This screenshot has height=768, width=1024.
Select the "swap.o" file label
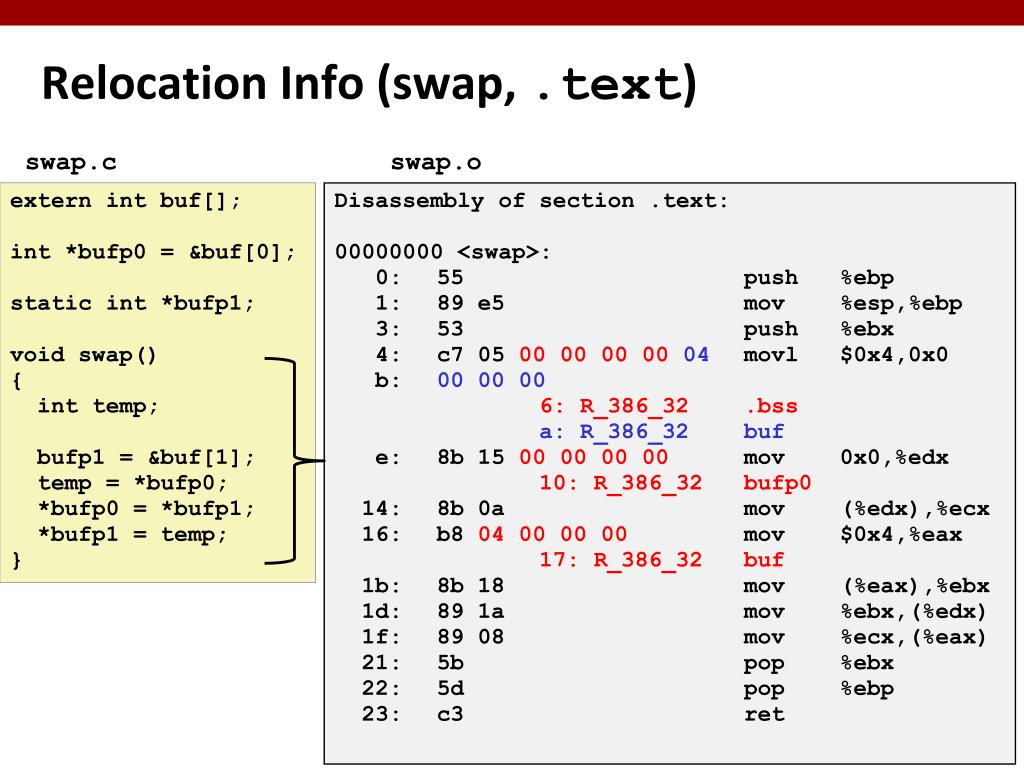point(436,163)
